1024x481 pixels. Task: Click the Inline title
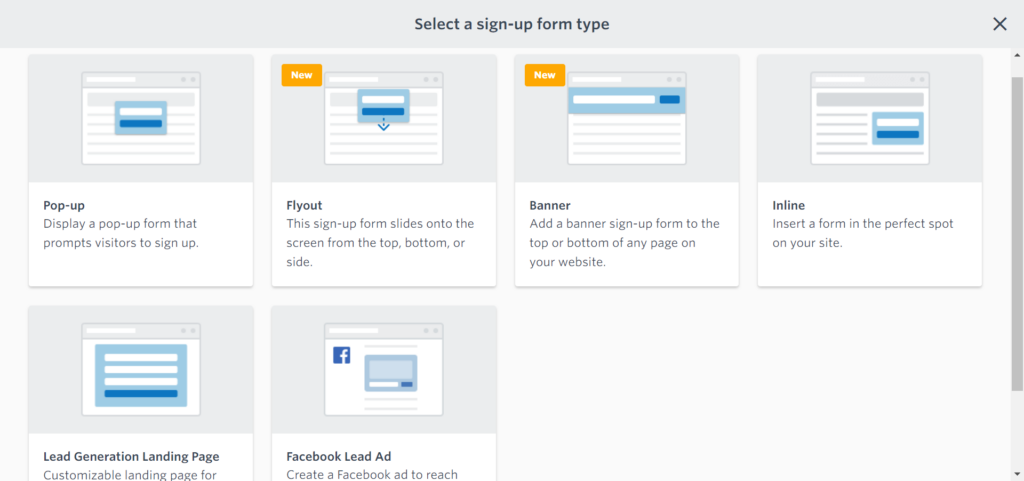click(788, 206)
